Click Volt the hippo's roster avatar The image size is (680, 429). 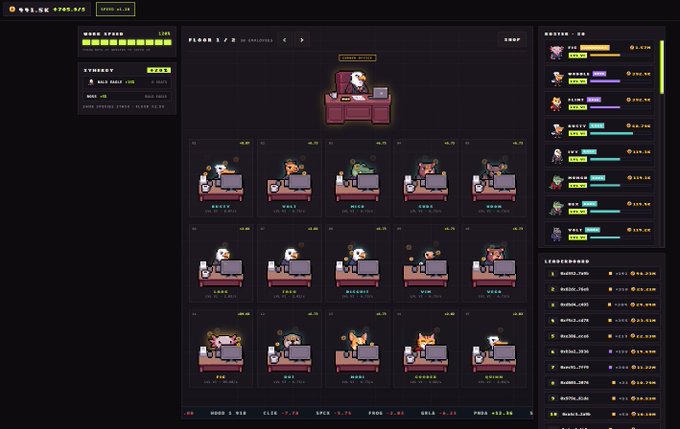556,234
